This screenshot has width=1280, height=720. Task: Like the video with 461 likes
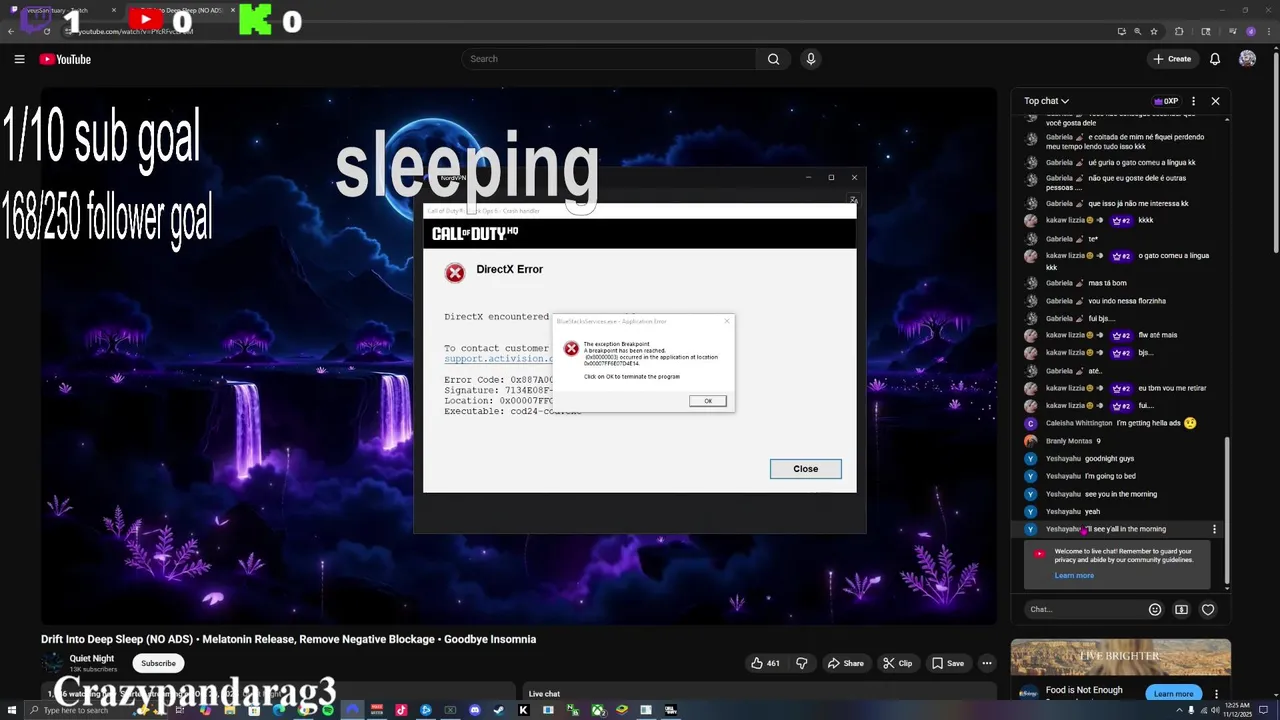point(765,663)
